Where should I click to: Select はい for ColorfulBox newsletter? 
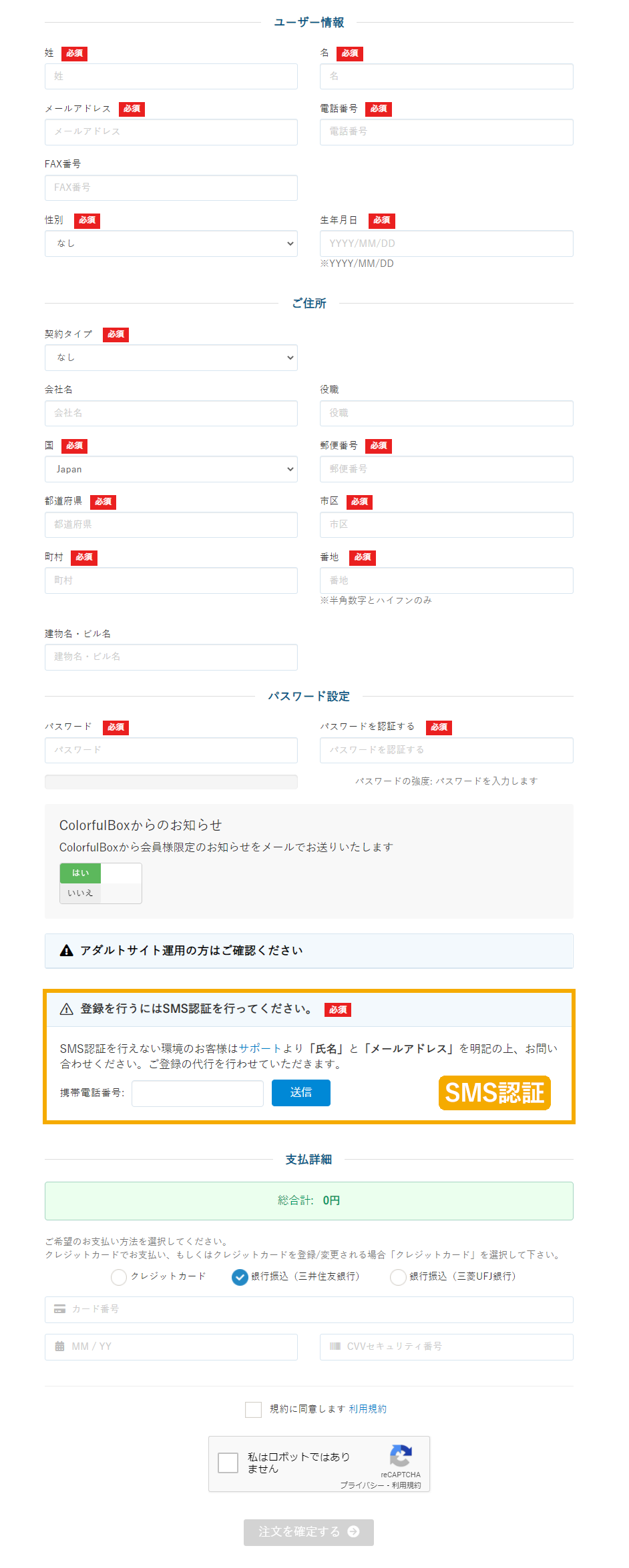point(80,873)
